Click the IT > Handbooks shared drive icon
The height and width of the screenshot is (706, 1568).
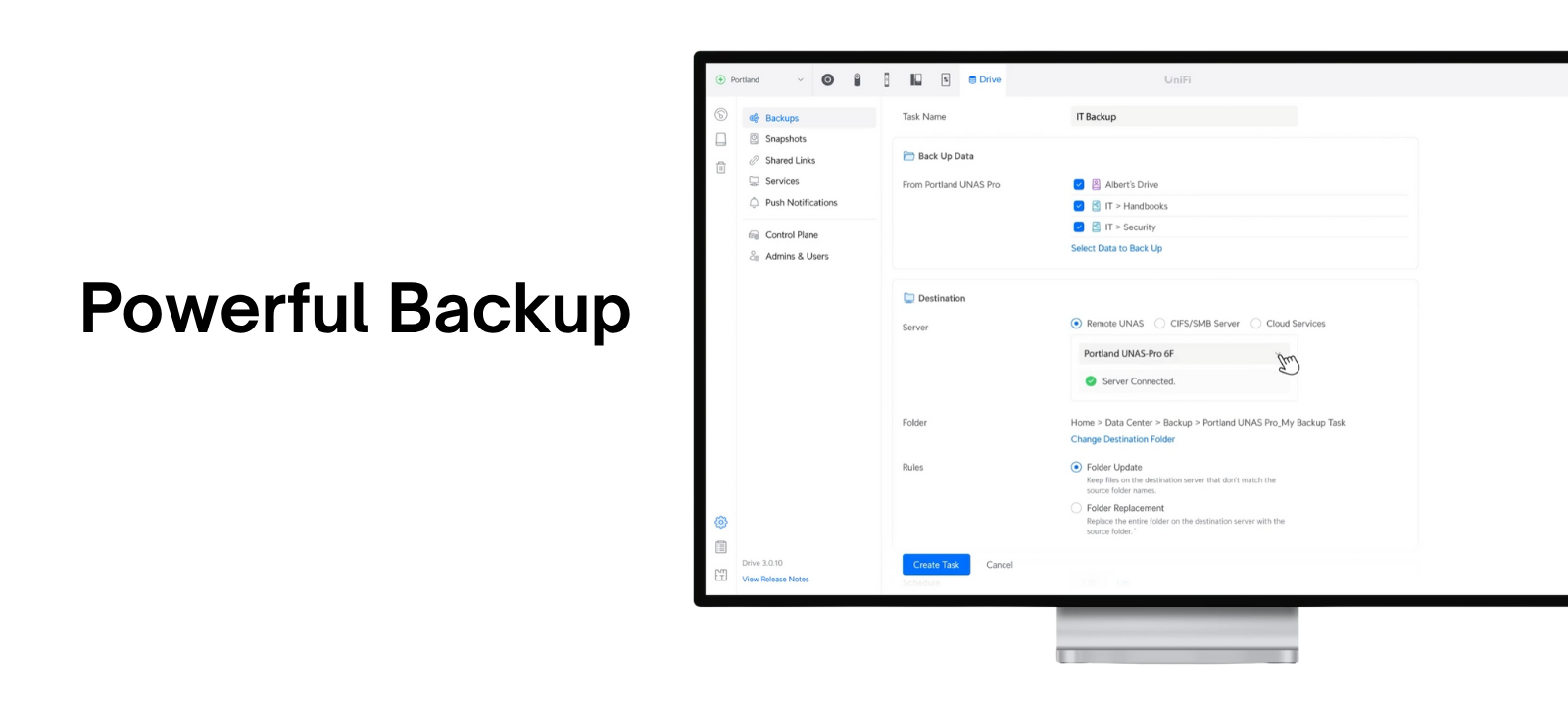click(x=1096, y=206)
